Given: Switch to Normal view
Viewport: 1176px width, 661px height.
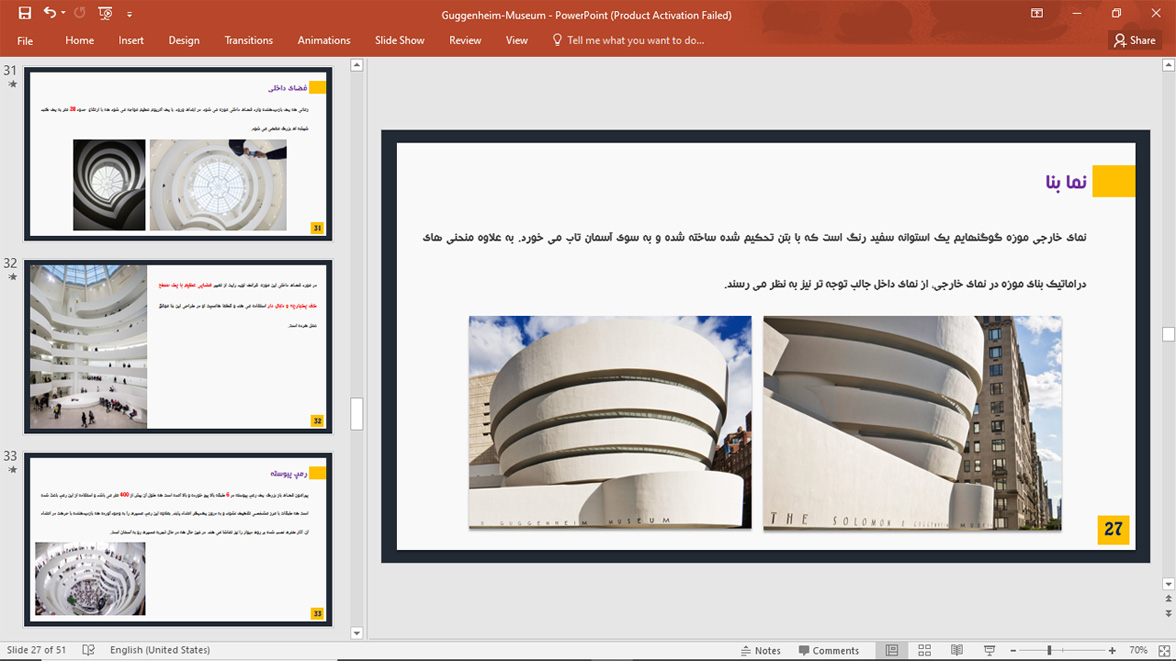Looking at the screenshot, I should 892,650.
